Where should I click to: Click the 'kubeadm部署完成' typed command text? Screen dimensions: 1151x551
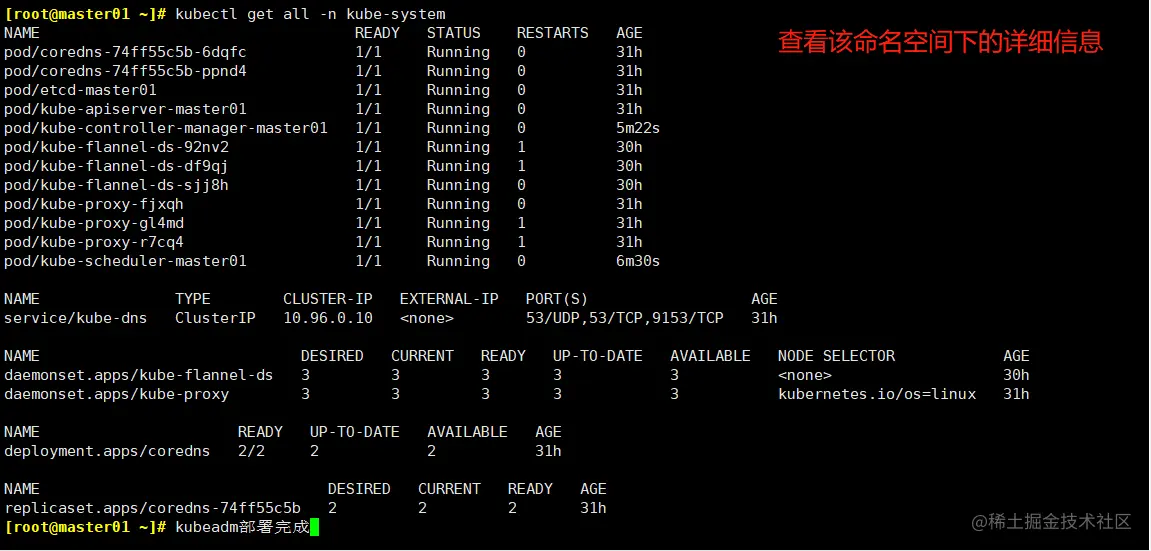click(242, 528)
